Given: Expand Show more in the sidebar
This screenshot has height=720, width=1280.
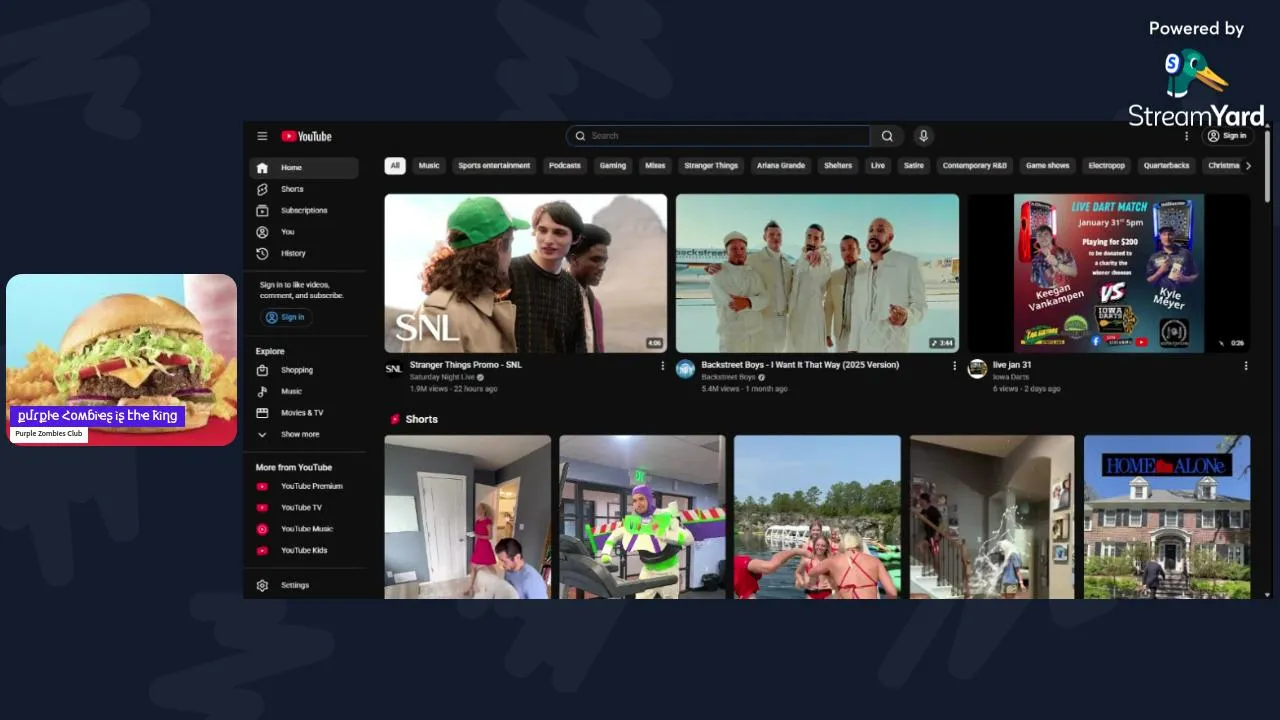Looking at the screenshot, I should tap(304, 435).
